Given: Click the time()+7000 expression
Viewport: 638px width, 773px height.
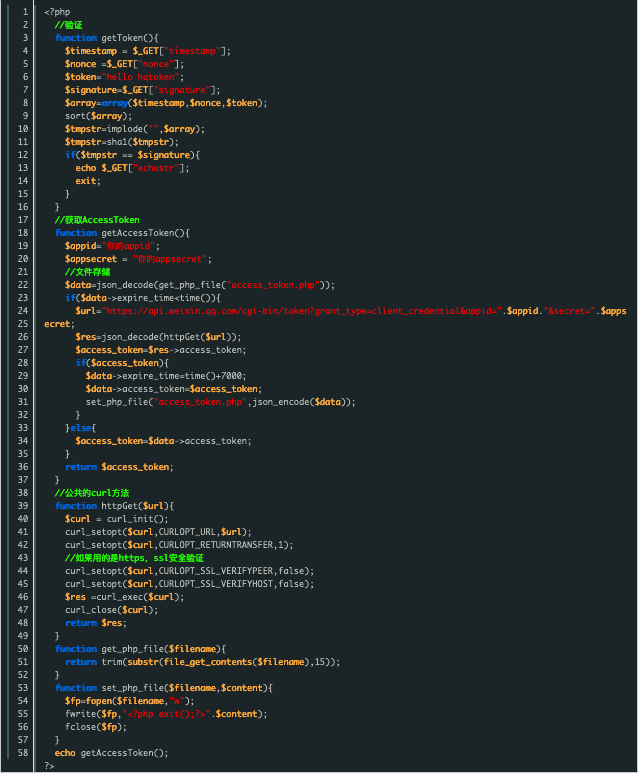Looking at the screenshot, I should tap(213, 376).
